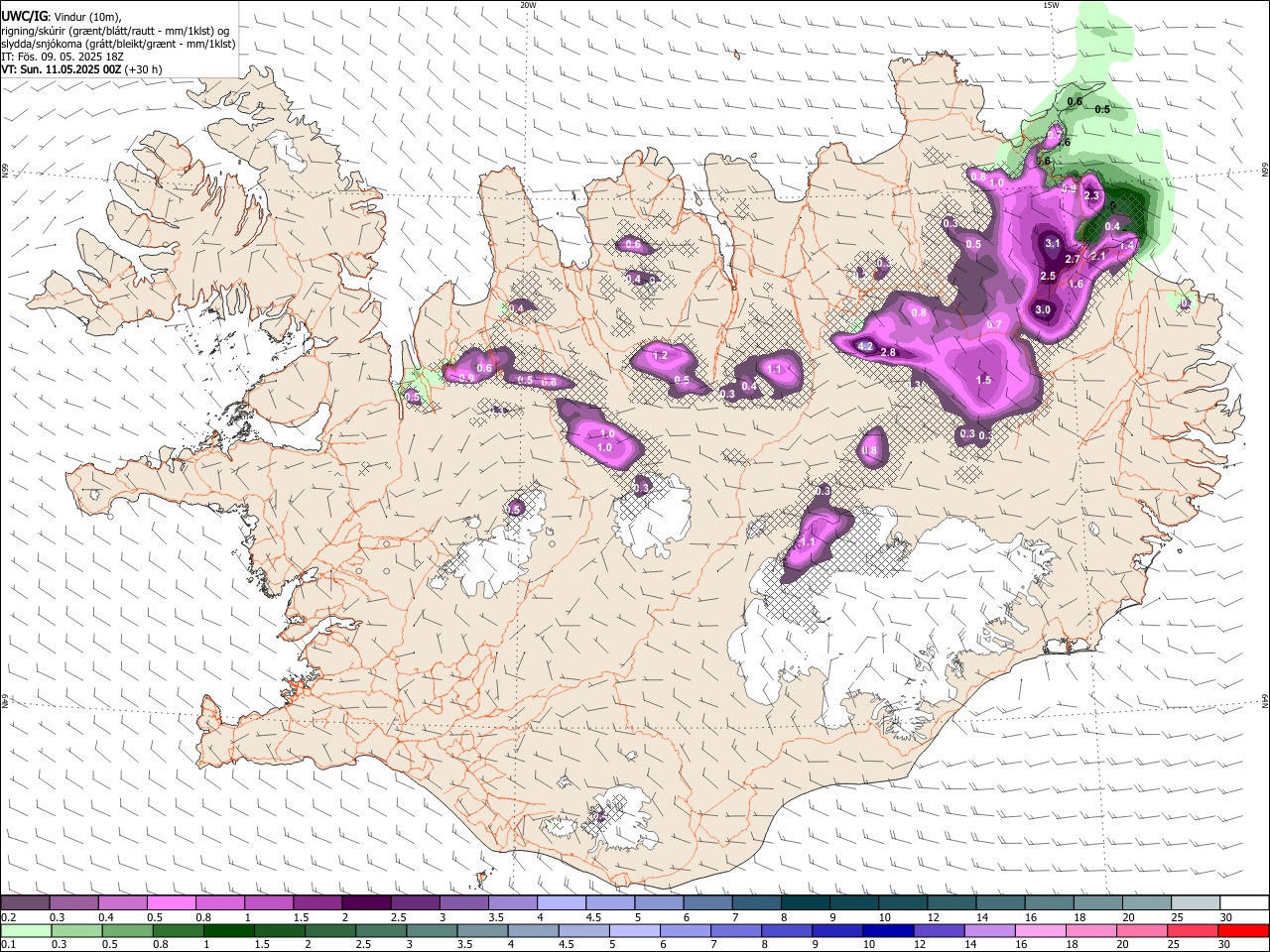Select the violet swatch labeled 12 in lower legend
The width and height of the screenshot is (1270, 952).
point(940,930)
